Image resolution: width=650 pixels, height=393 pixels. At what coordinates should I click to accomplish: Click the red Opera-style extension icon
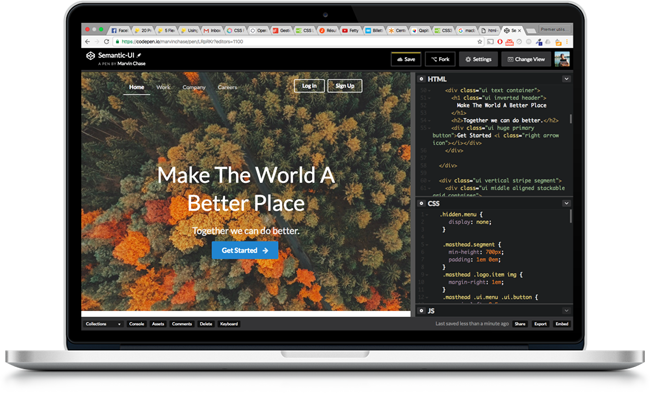500,41
